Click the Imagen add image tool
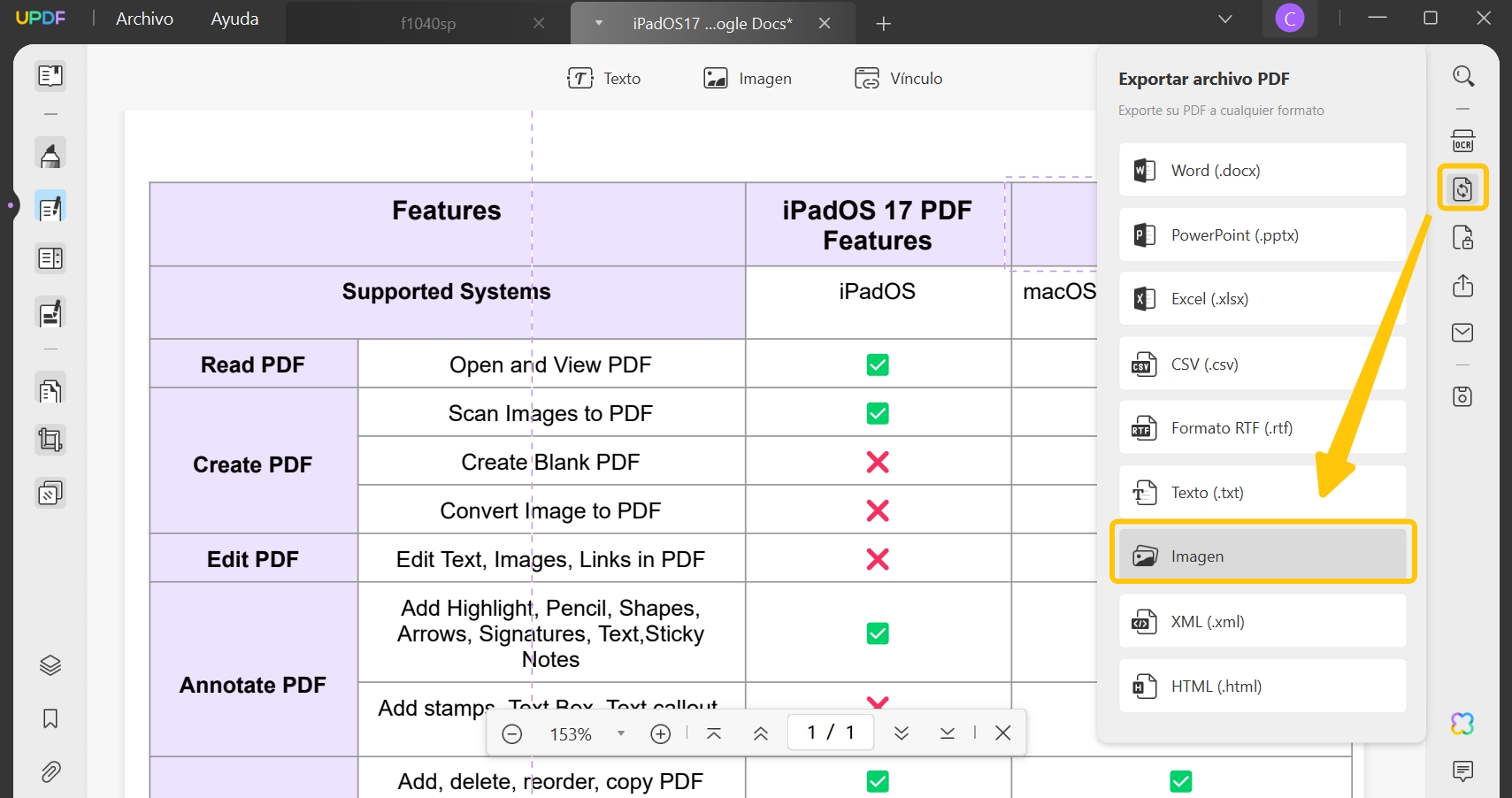This screenshot has width=1512, height=798. 748,79
